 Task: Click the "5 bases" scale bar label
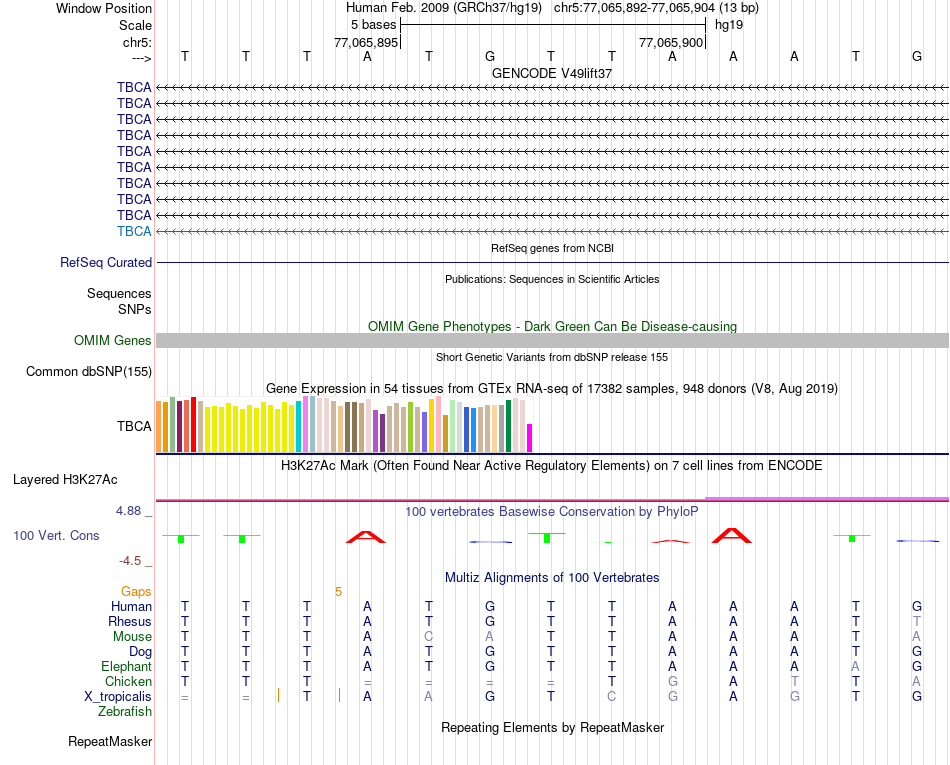click(x=373, y=25)
